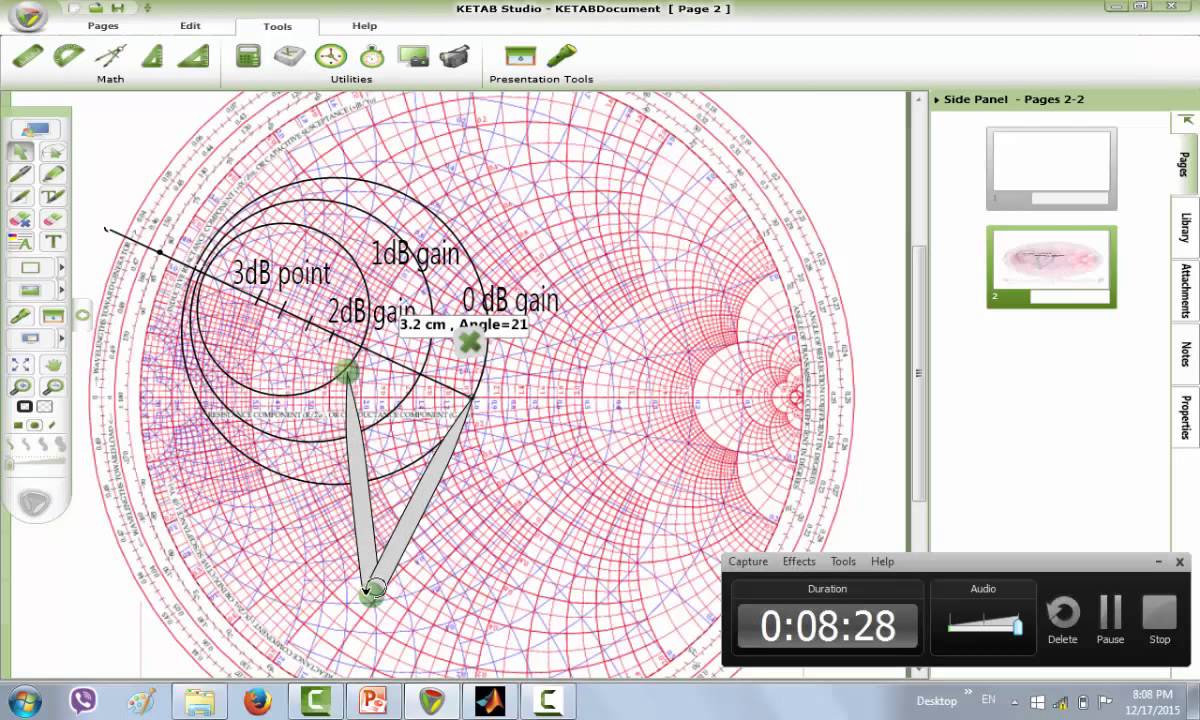Screen dimensions: 1200x720
Task: Expand the screen widget options arrow
Action: point(61,338)
